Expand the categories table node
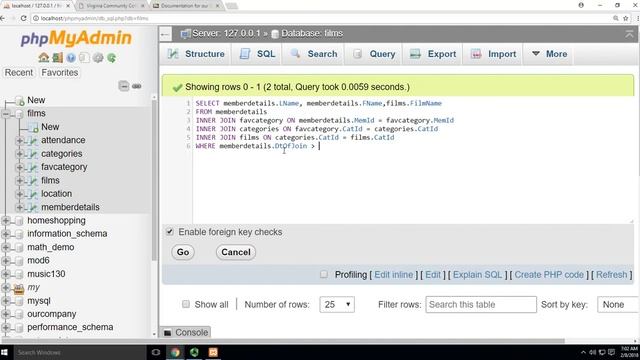The width and height of the screenshot is (640, 360). tap(19, 154)
